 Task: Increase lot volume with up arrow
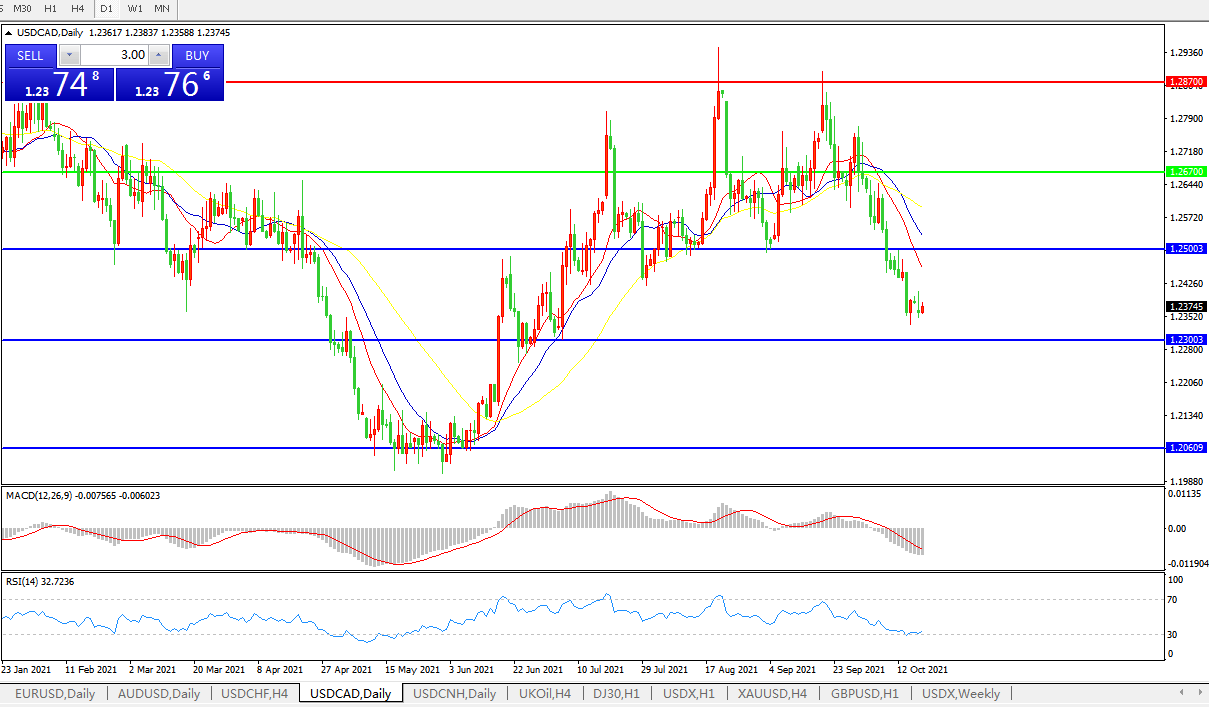(159, 56)
